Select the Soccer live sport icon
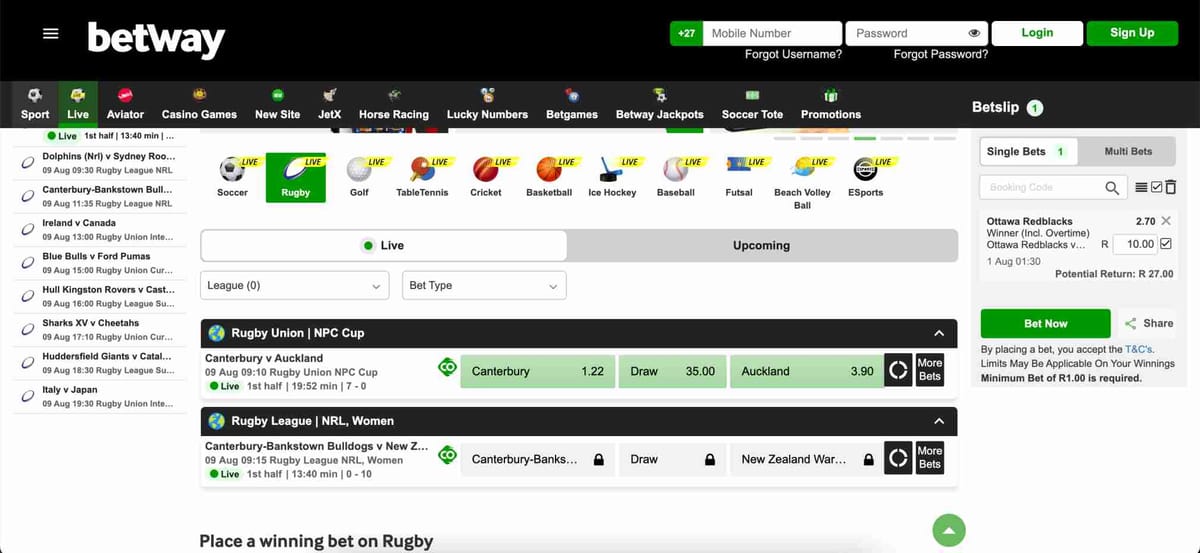Image resolution: width=1200 pixels, height=553 pixels. click(232, 177)
